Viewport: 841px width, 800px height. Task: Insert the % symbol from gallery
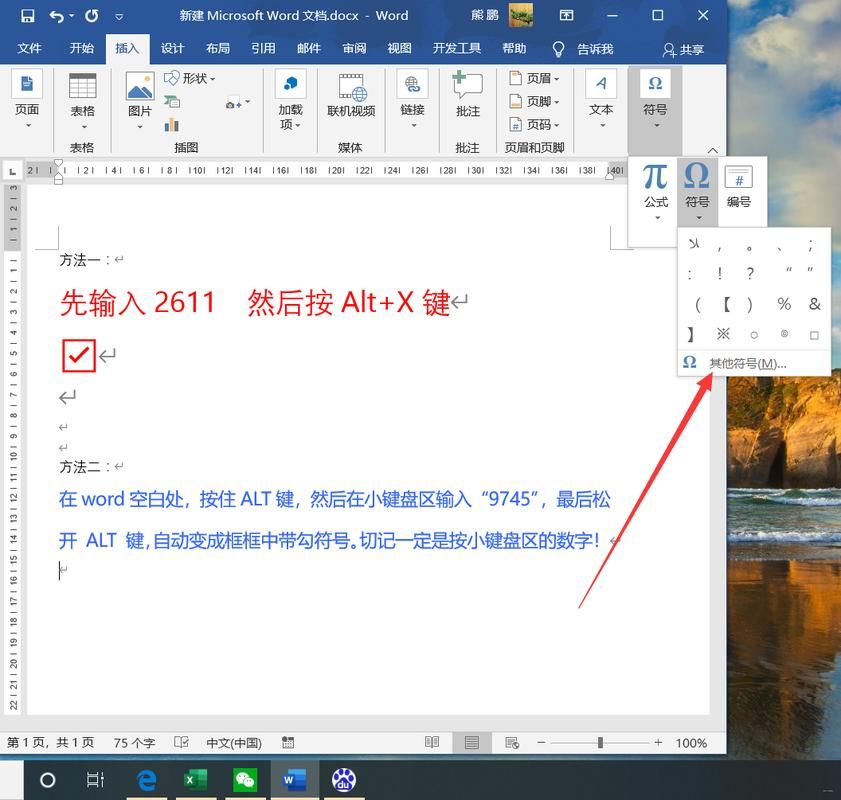tap(784, 304)
